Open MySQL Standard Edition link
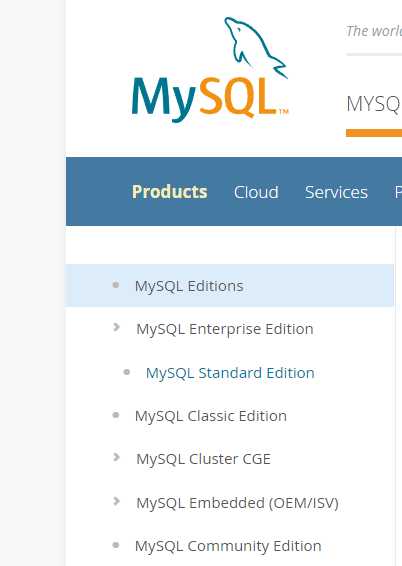This screenshot has height=566, width=402. tap(230, 373)
